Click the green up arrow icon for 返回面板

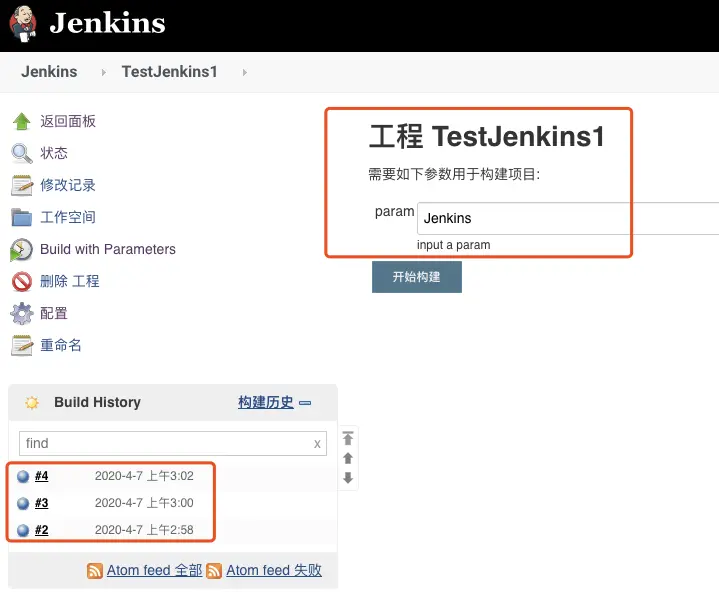coord(22,121)
